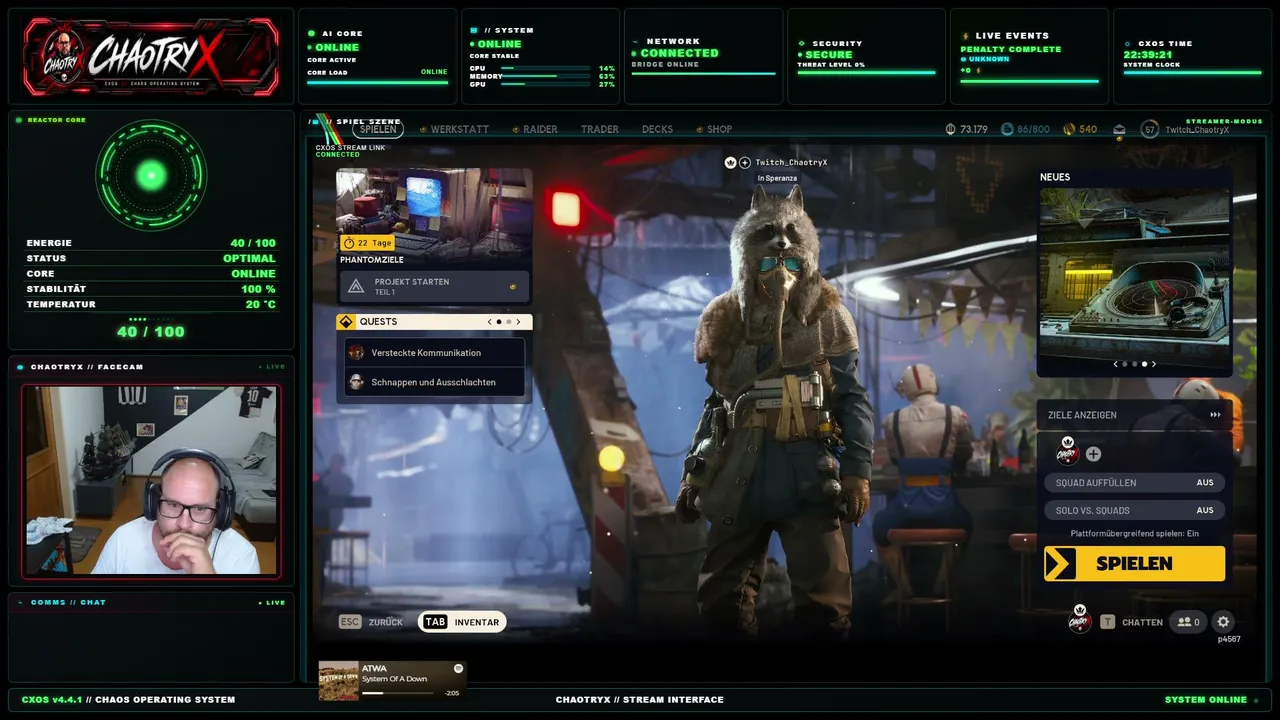Click the blue currency icon beside 86/800

click(1007, 129)
